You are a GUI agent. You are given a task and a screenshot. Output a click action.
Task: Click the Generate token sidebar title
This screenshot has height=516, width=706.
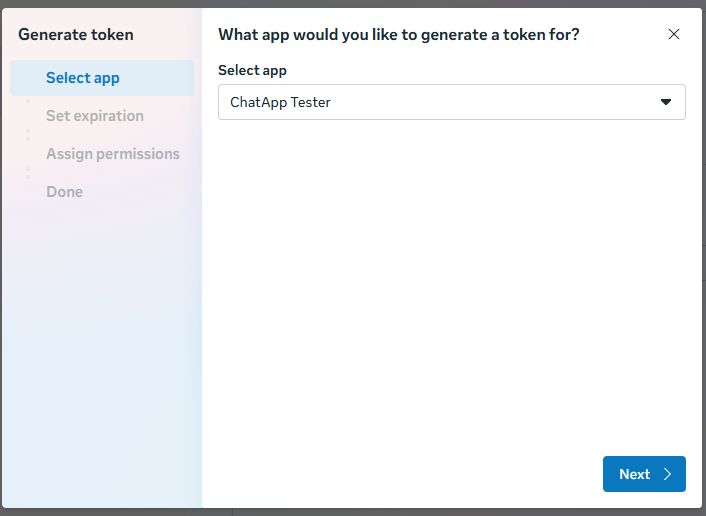pos(76,34)
